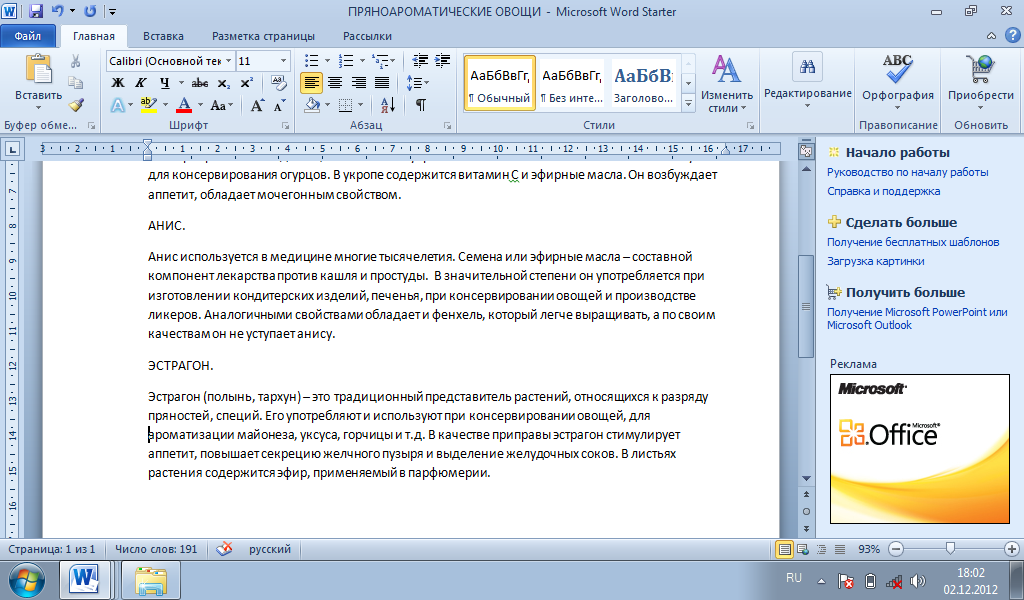Viewport: 1024px width, 600px height.
Task: Apply superscript formatting
Action: tap(246, 83)
